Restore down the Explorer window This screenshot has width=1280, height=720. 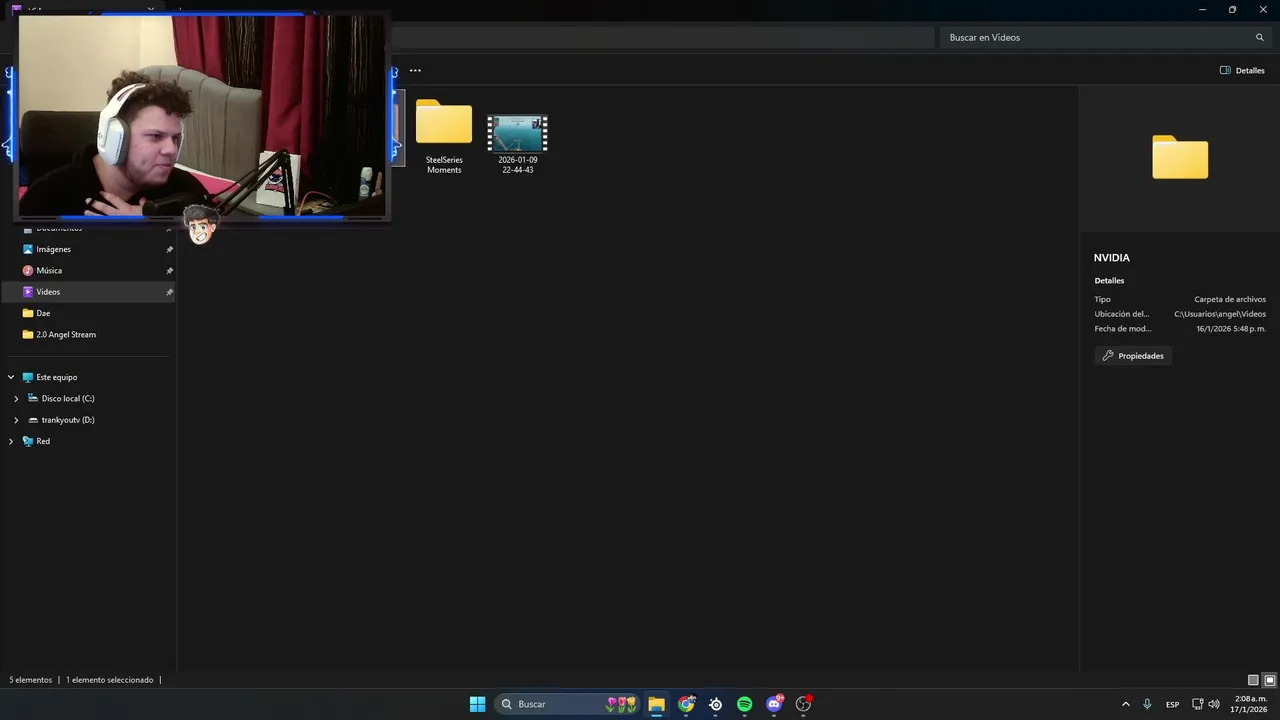[x=1232, y=9]
